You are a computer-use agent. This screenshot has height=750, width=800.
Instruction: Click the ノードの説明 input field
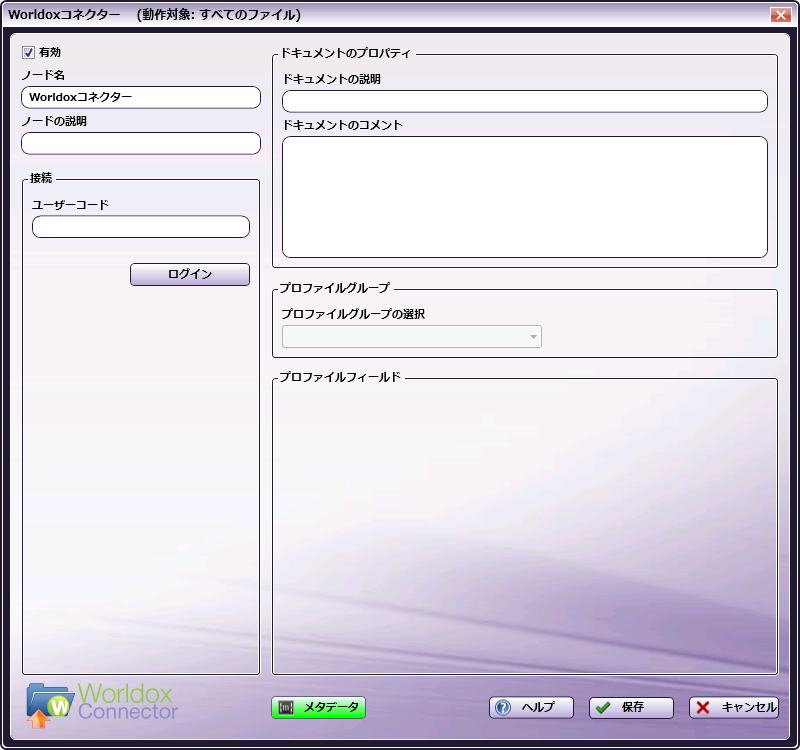pos(141,143)
